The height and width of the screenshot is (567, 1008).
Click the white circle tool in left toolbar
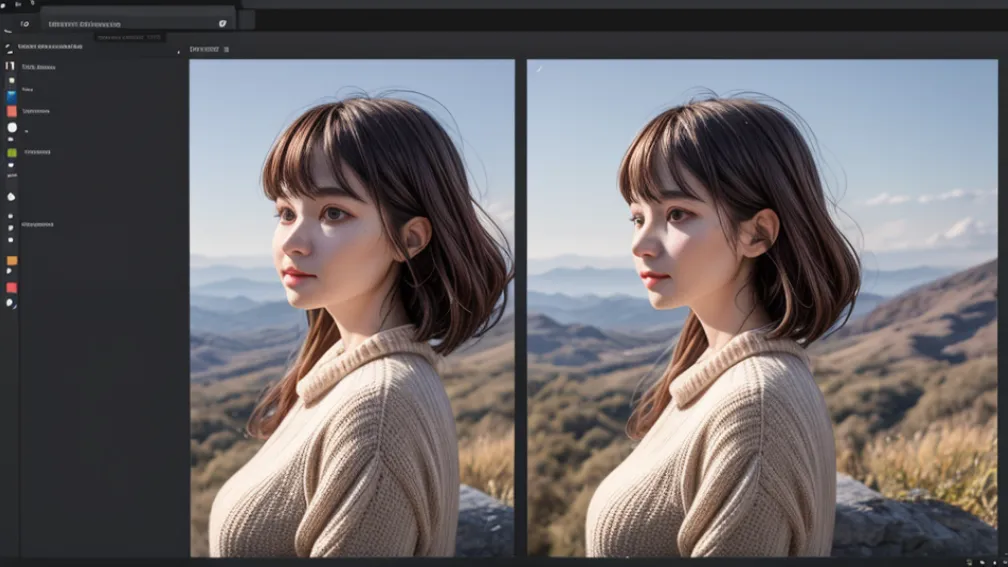pos(12,127)
